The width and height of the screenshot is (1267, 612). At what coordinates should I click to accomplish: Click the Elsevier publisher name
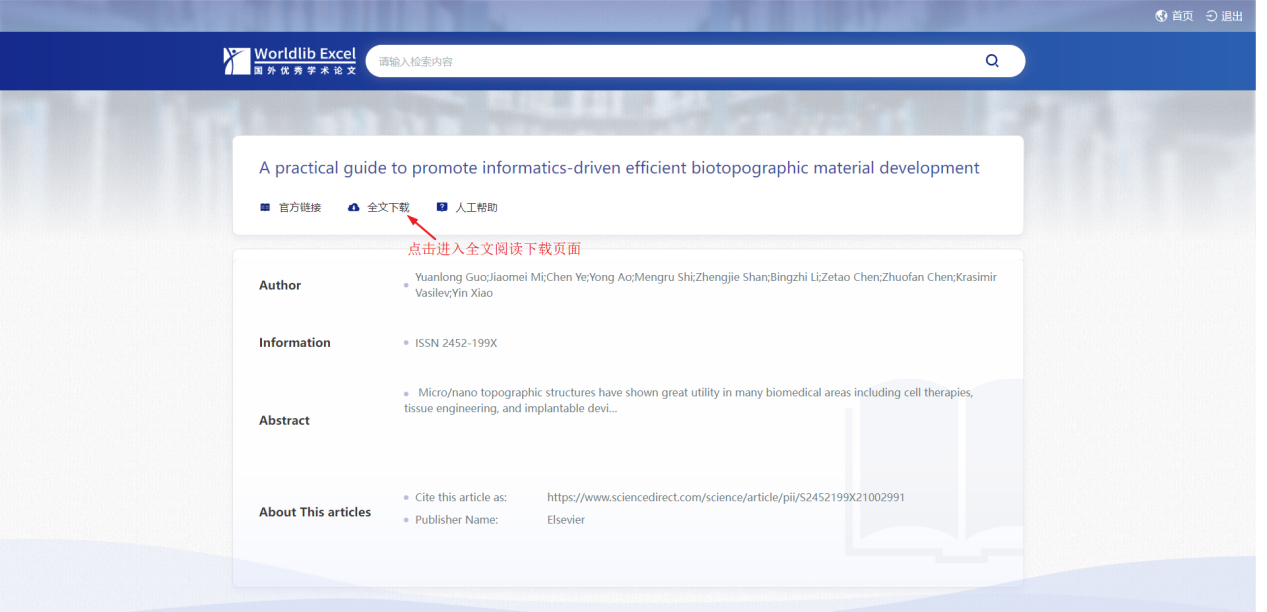[x=566, y=520]
